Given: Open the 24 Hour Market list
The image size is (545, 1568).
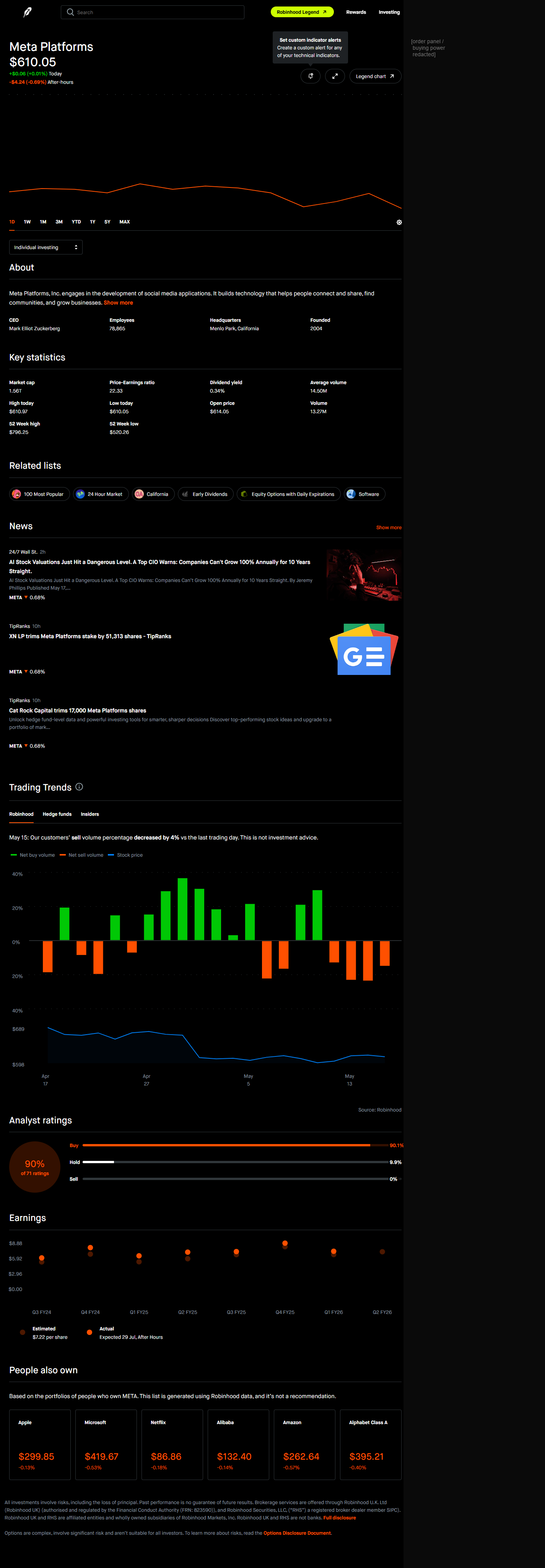Looking at the screenshot, I should pos(101,494).
